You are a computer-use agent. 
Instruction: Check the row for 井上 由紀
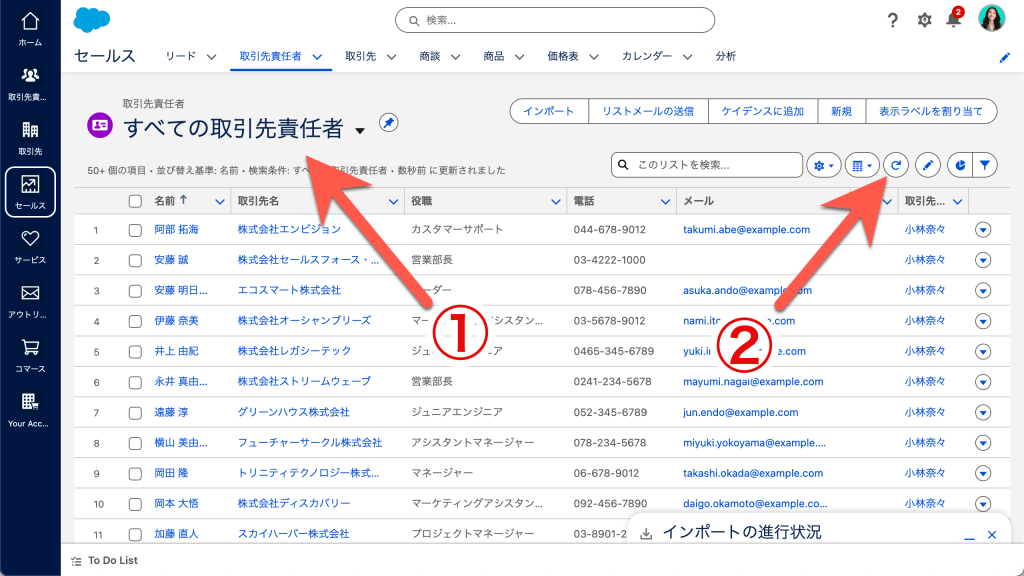click(135, 352)
